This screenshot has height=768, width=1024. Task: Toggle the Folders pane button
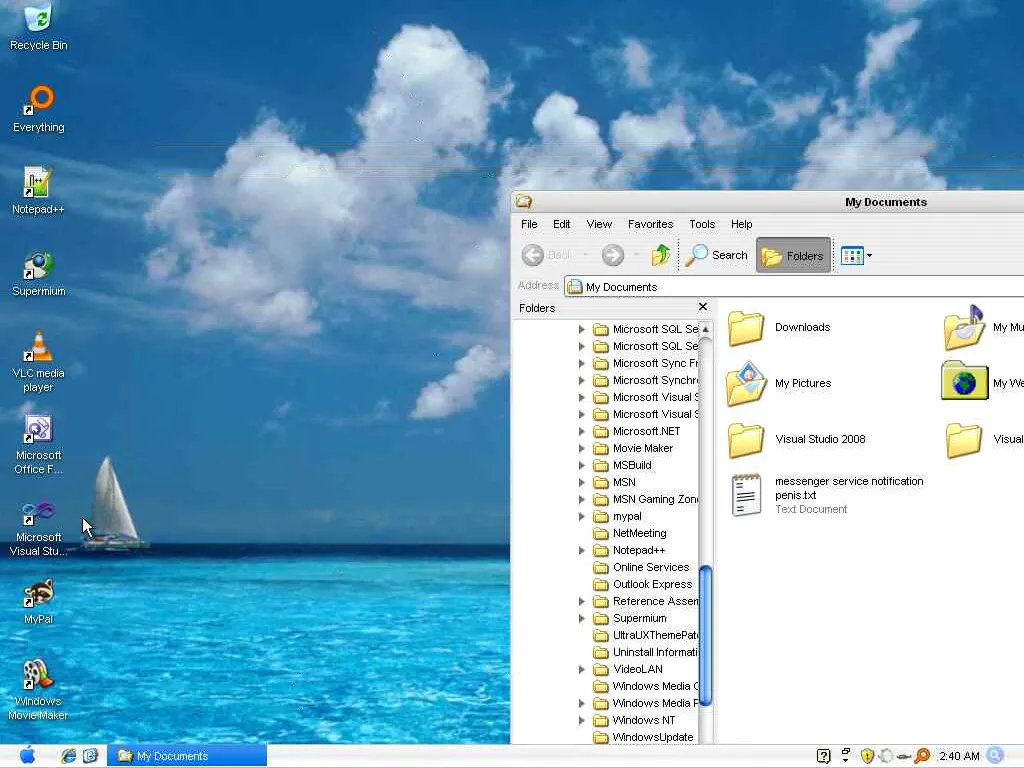click(793, 255)
